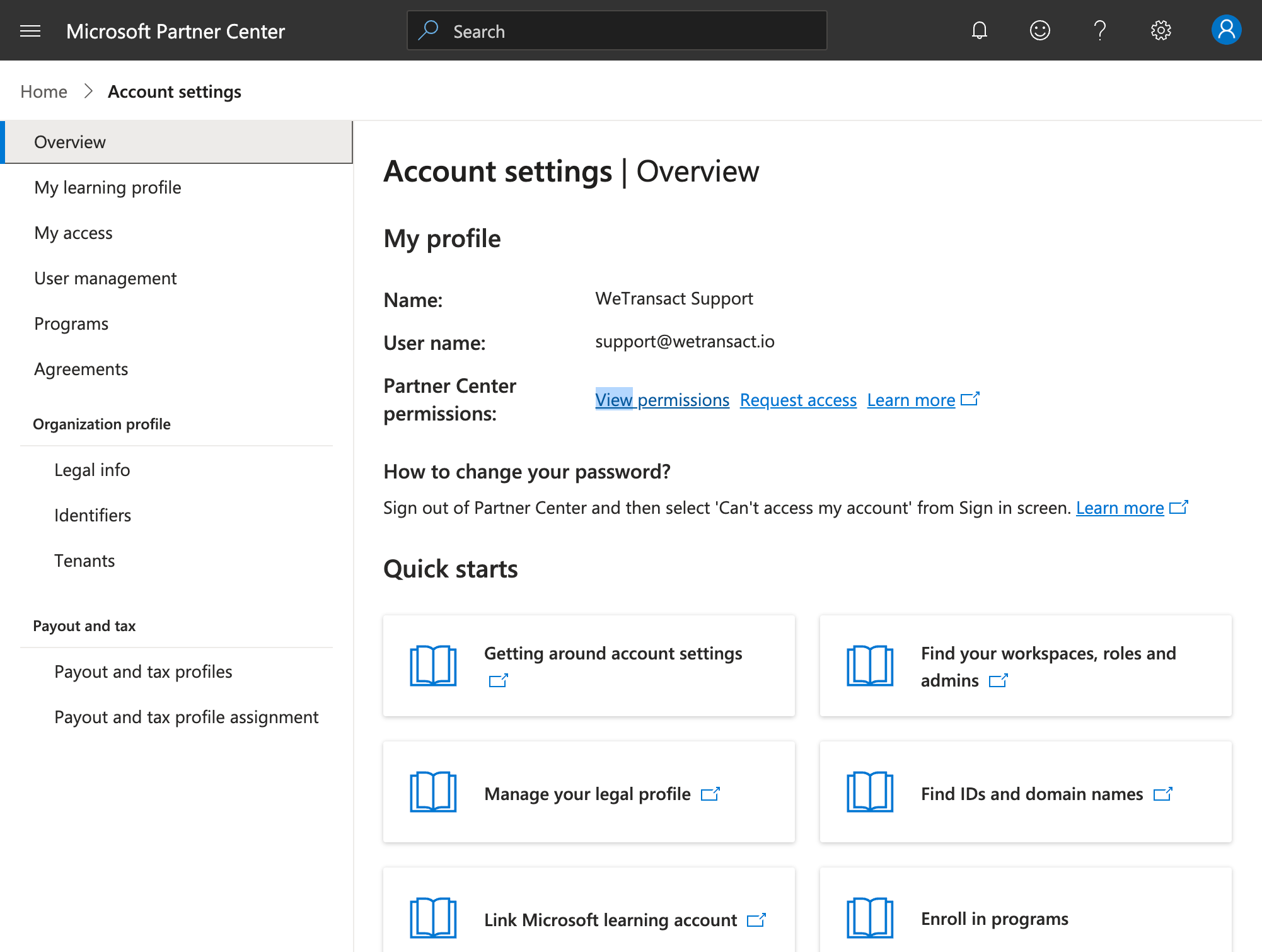The image size is (1262, 952).
Task: Click the breadcrumb chevron after Home
Action: (88, 91)
